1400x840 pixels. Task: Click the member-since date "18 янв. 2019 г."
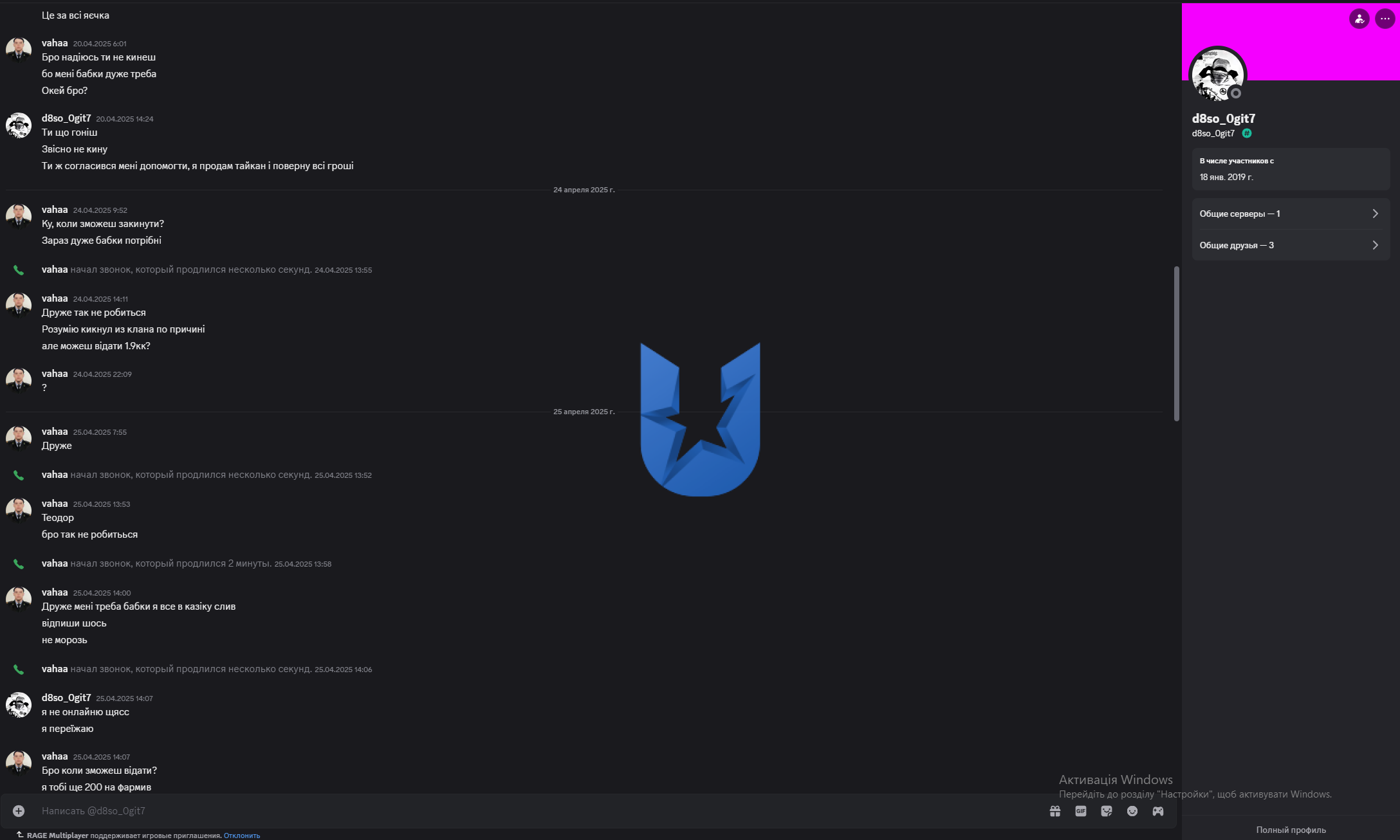(1226, 177)
